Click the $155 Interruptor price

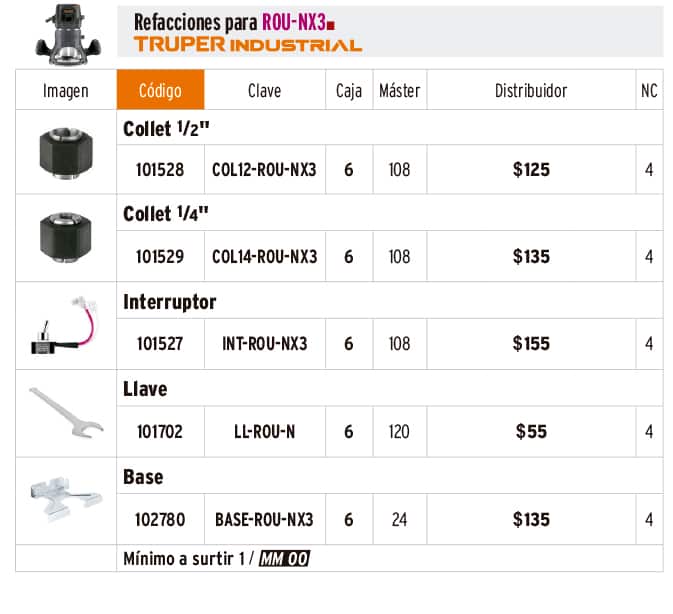[x=531, y=344]
